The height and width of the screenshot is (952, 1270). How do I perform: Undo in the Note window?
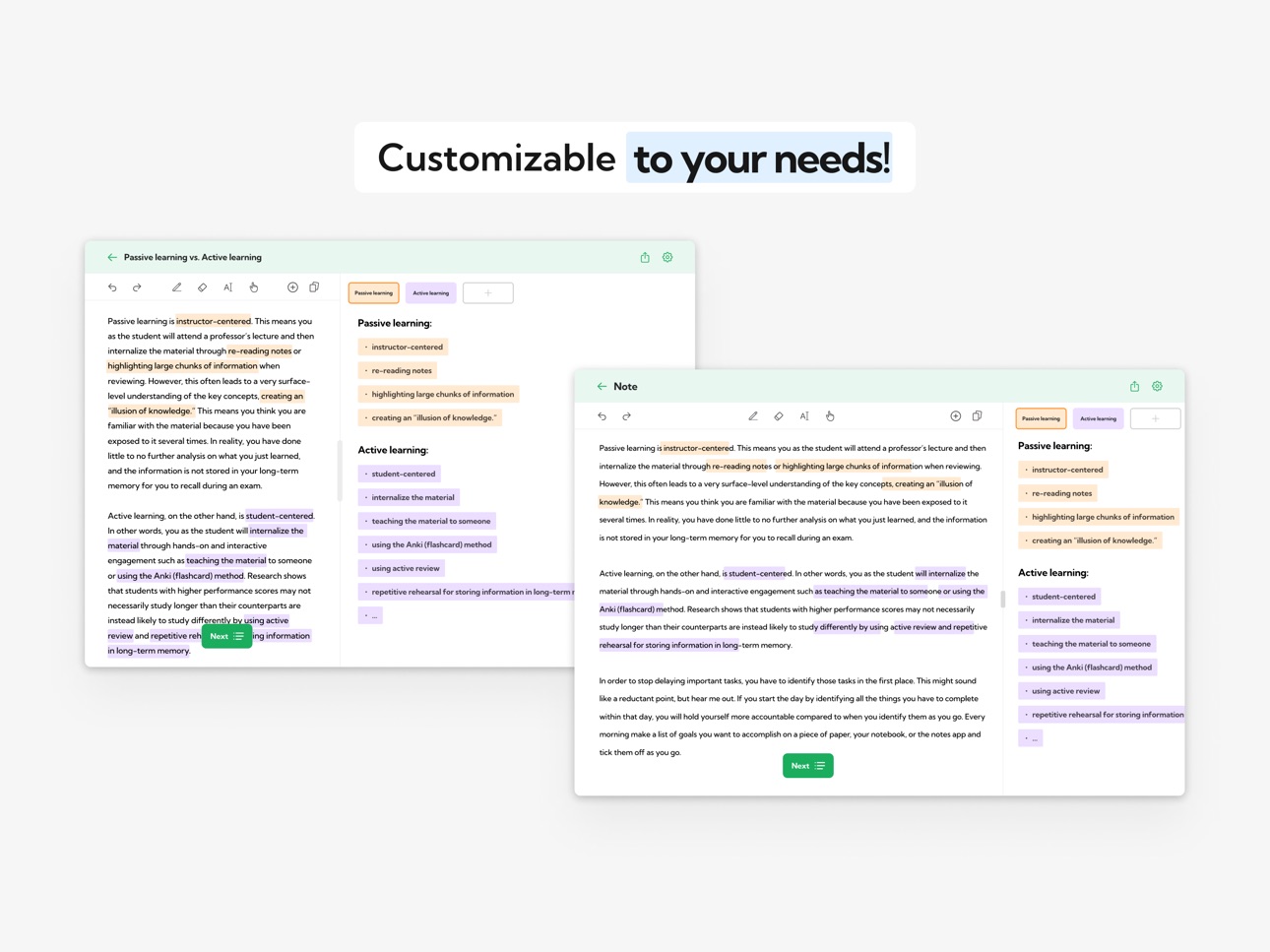coord(603,416)
